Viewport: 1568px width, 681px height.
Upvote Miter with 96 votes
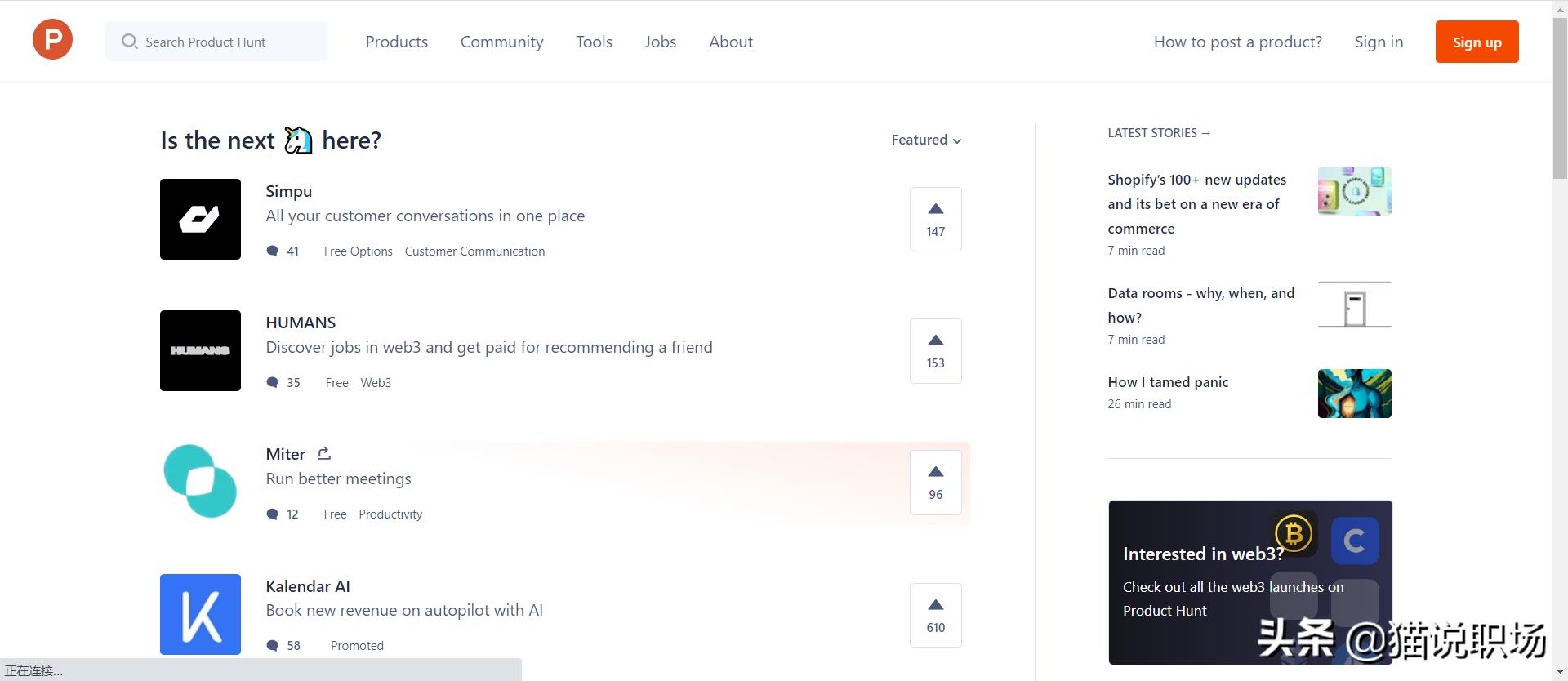point(936,483)
